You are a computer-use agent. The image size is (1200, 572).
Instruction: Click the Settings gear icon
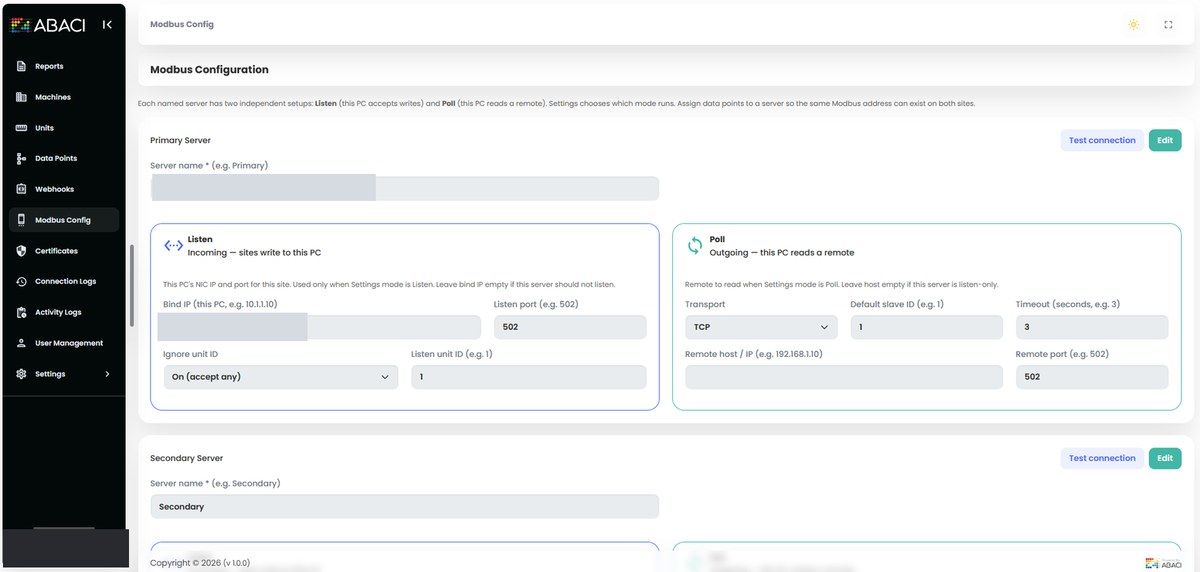coord(22,374)
